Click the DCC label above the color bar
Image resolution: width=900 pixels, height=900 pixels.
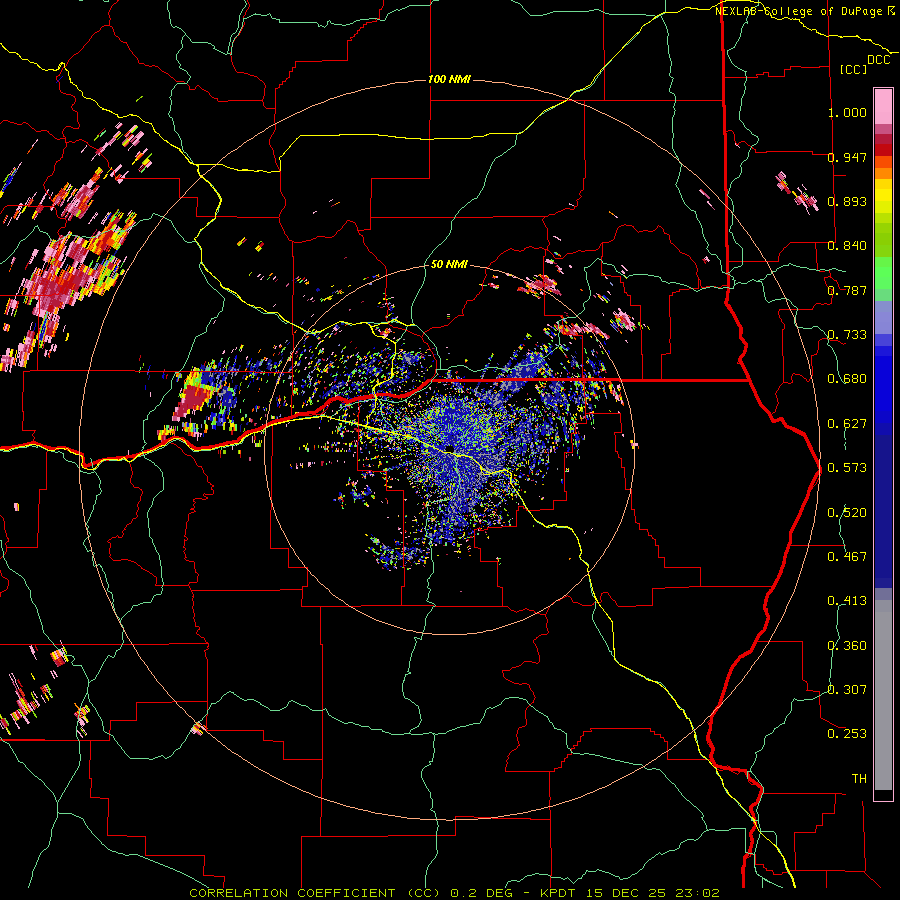(878, 60)
